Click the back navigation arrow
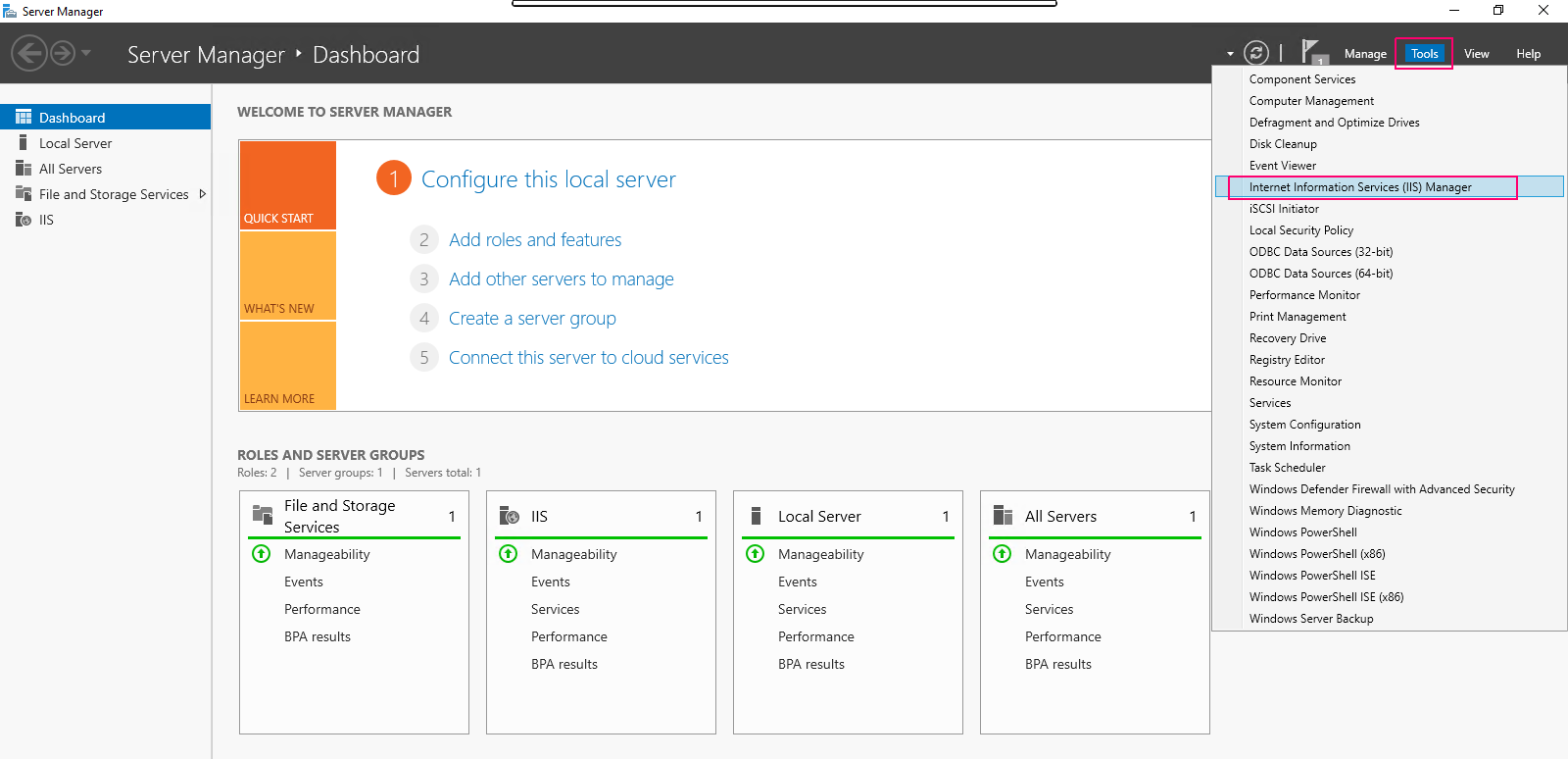1568x759 pixels. [29, 53]
